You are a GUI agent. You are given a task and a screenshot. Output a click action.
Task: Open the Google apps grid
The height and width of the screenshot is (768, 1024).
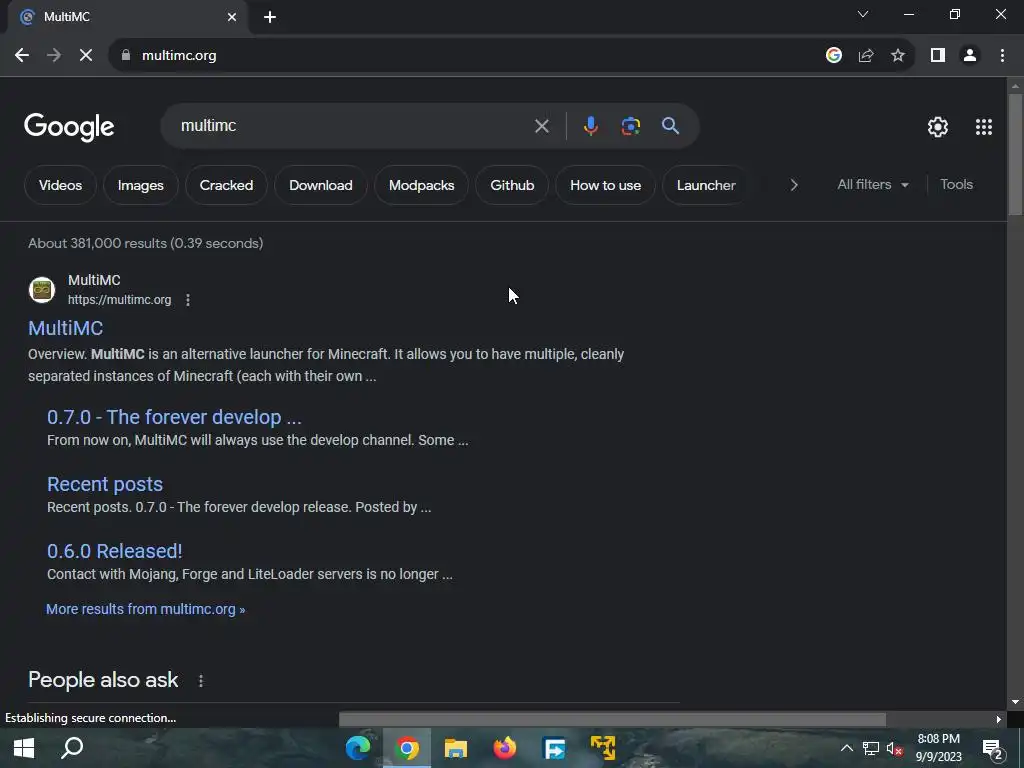(984, 127)
